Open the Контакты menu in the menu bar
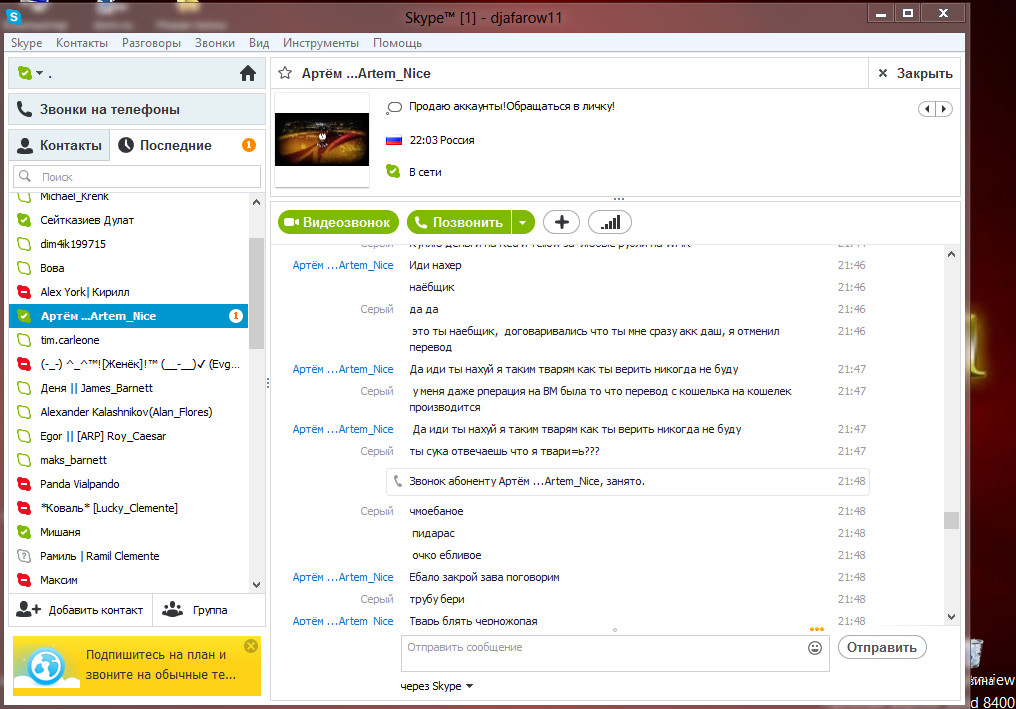This screenshot has width=1016, height=709. 82,43
